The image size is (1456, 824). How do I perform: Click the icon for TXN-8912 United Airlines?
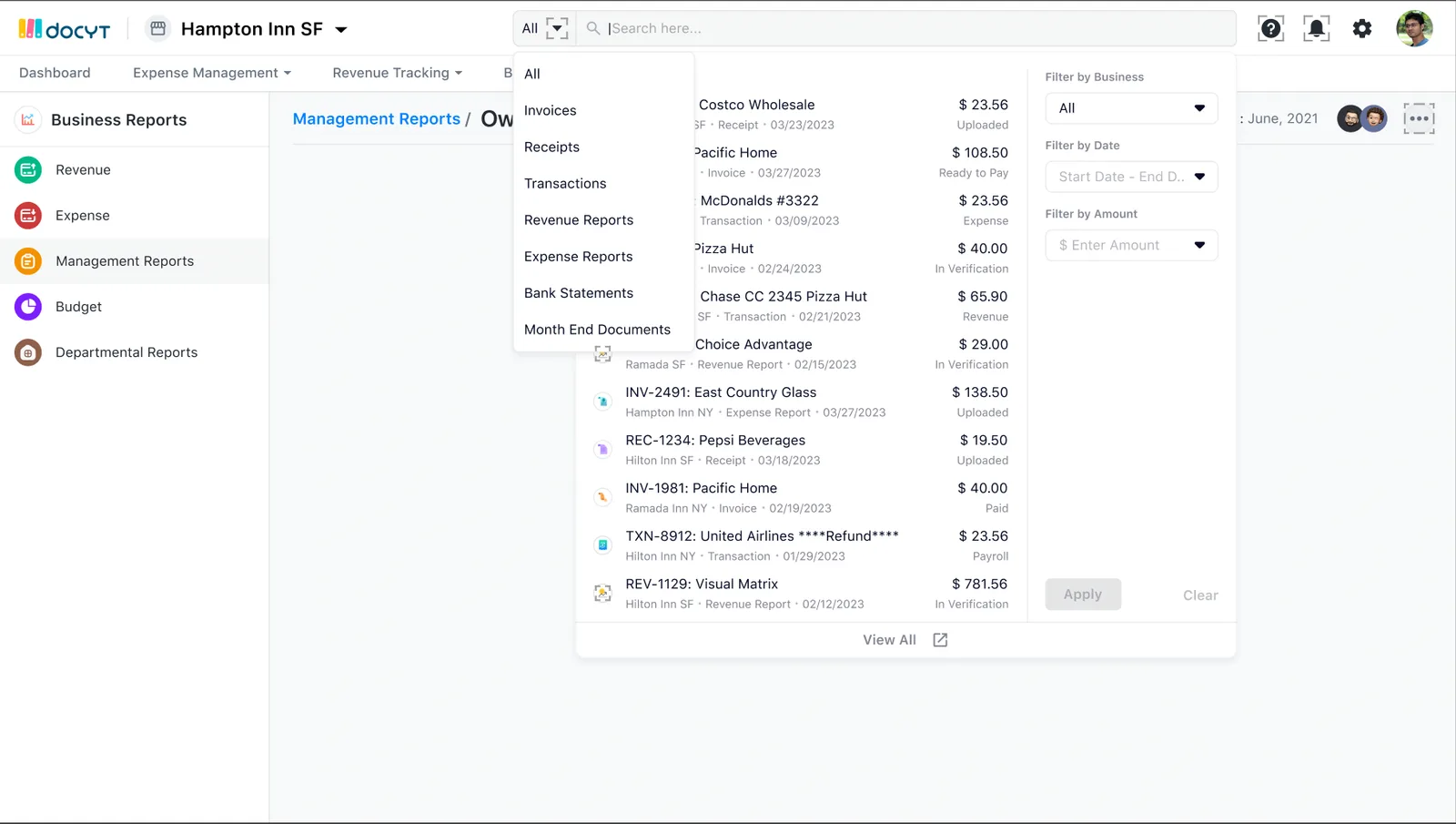tap(602, 545)
